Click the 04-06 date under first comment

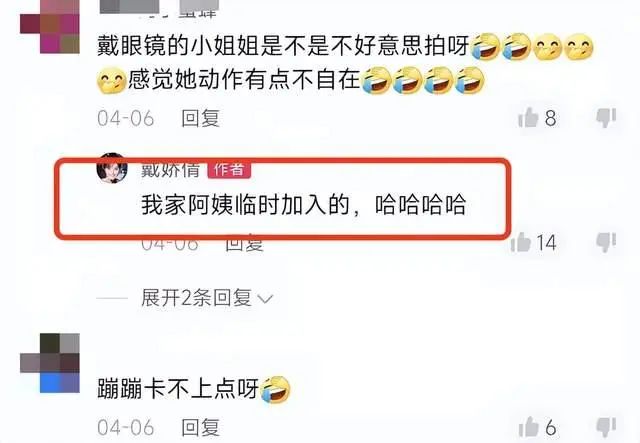pyautogui.click(x=126, y=119)
